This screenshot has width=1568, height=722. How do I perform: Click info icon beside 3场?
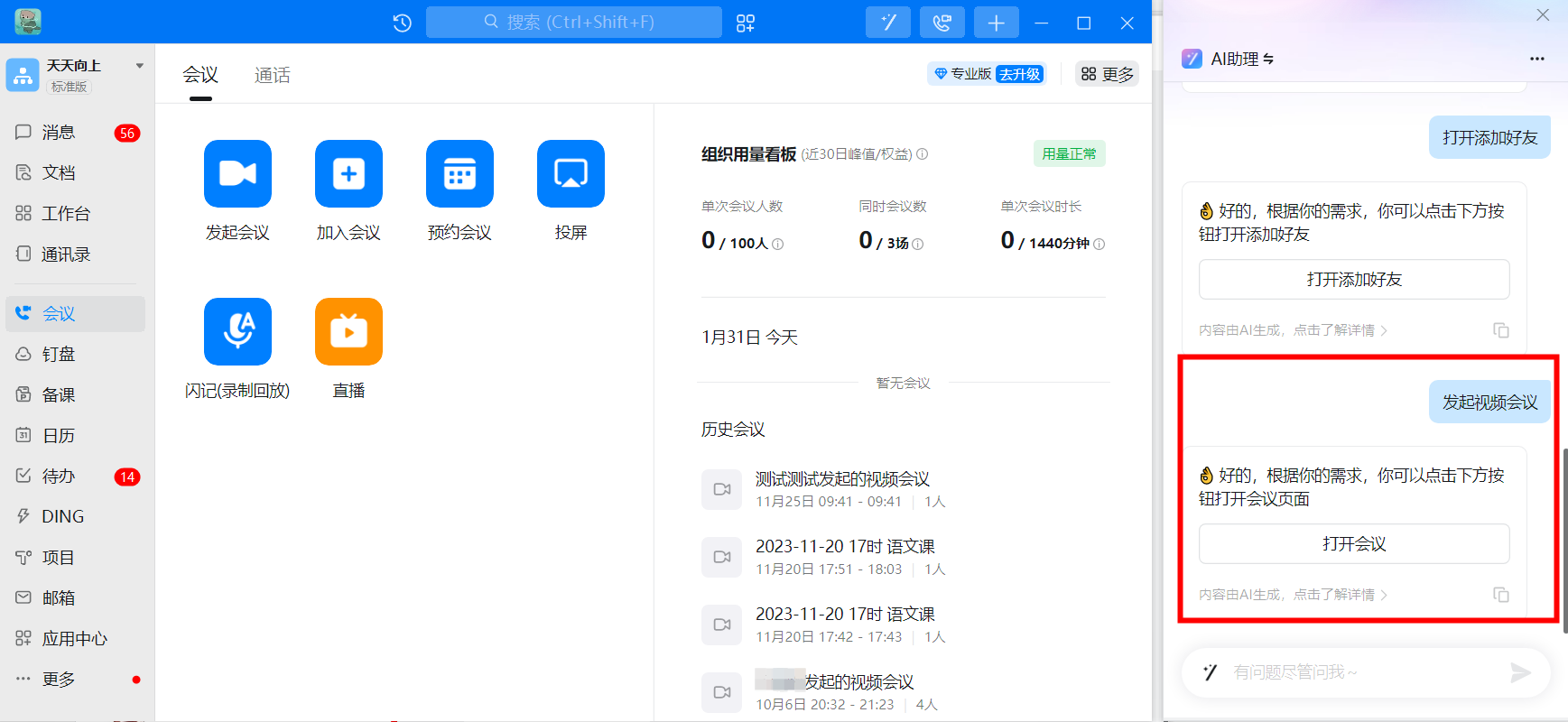click(917, 244)
